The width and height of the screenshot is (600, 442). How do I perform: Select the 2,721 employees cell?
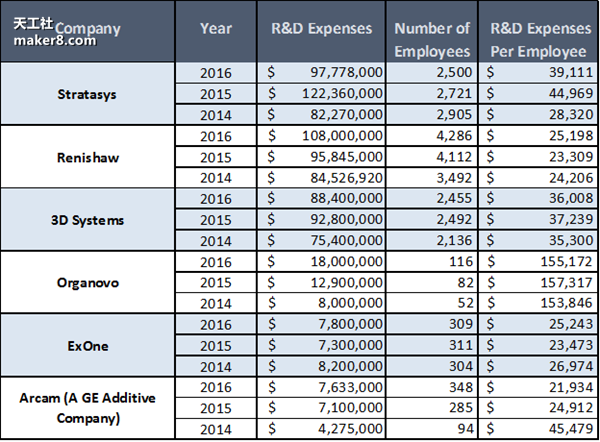432,93
